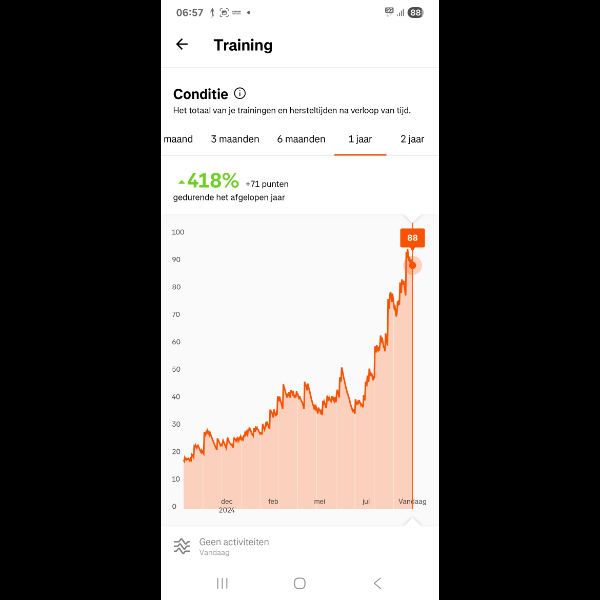This screenshot has width=600, height=600.
Task: Tap the chart at the feb label
Action: (x=273, y=500)
